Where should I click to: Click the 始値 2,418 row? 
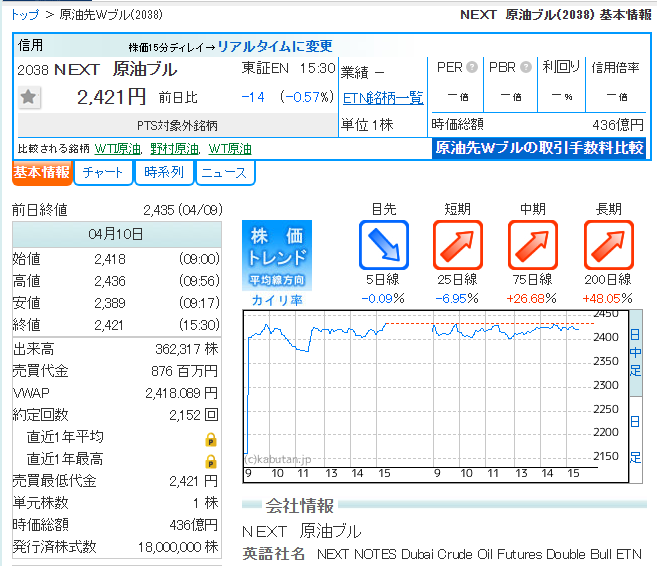tap(116, 259)
